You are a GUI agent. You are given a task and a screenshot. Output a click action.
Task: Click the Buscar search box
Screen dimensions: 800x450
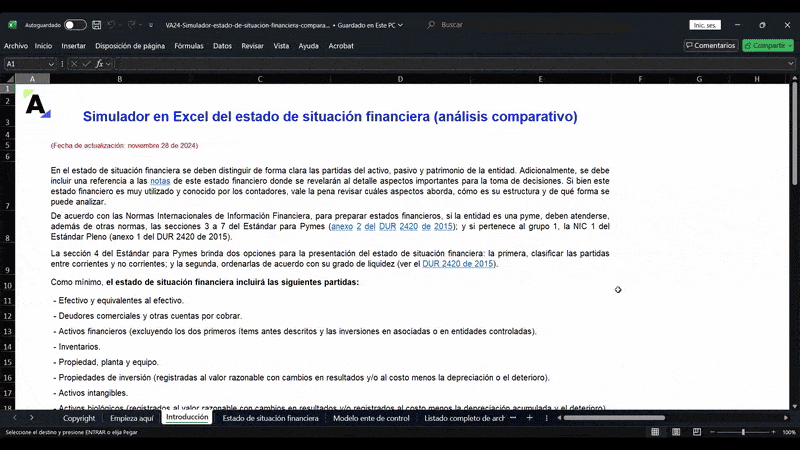coord(500,24)
